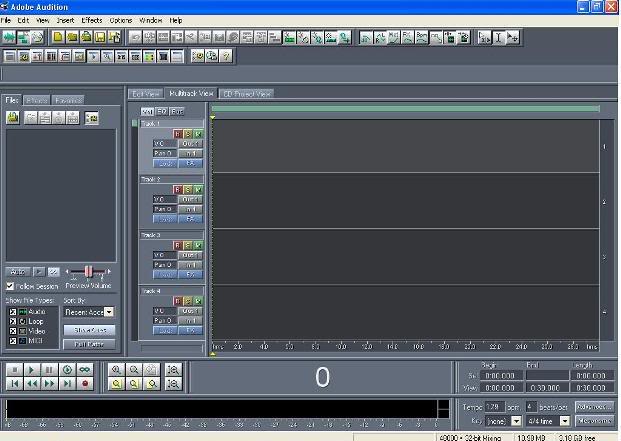
Task: Open the Insert menu
Action: 65,20
